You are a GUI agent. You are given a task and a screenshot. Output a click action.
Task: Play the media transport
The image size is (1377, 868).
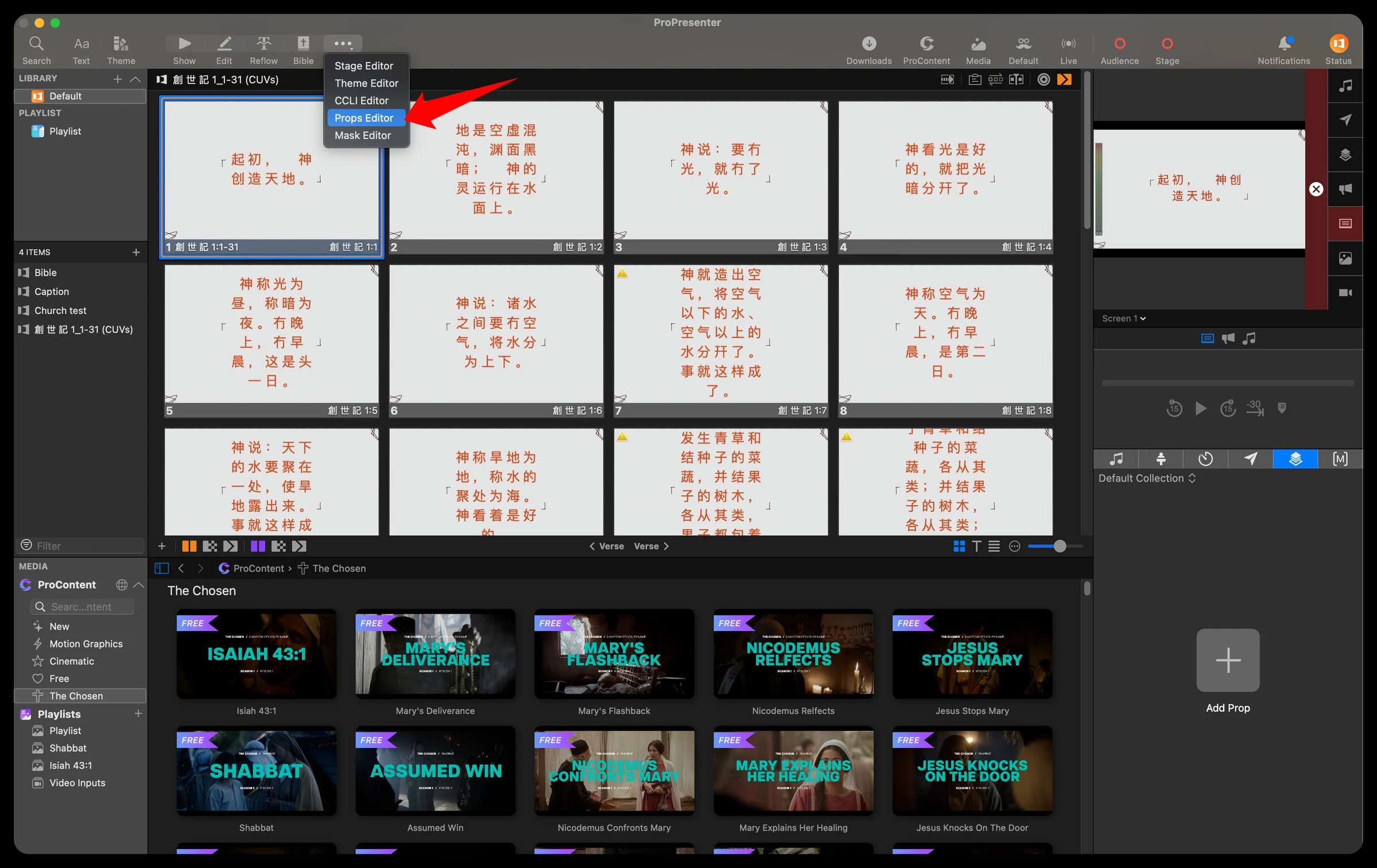[x=1200, y=408]
